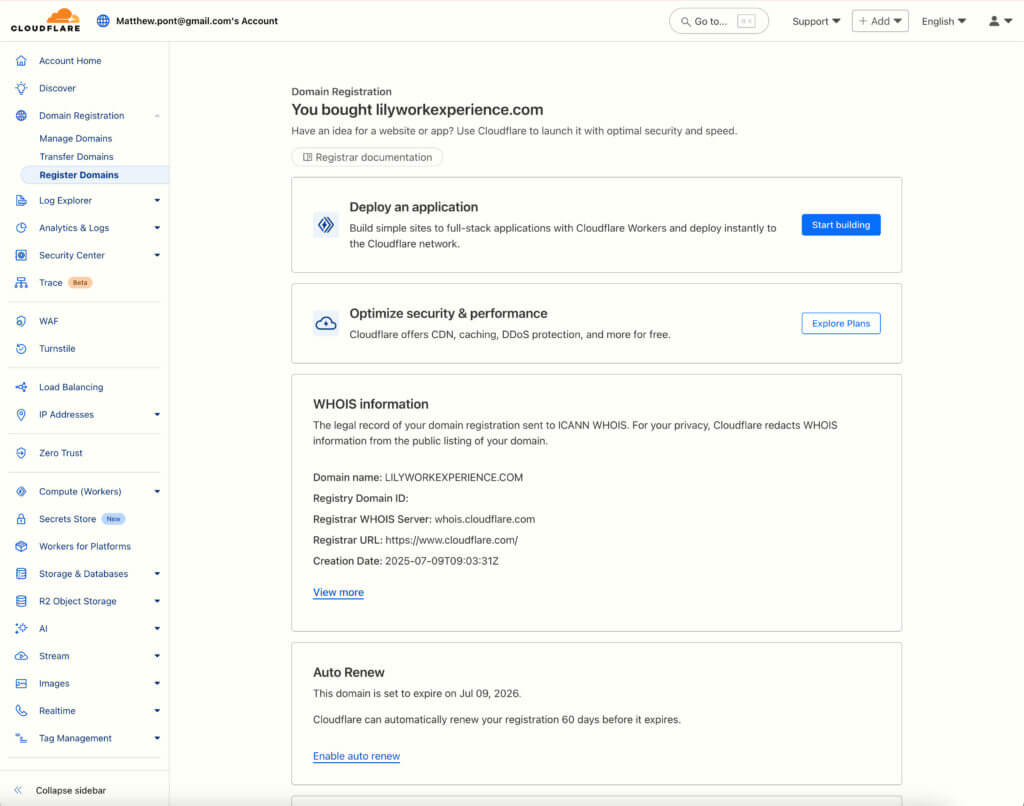Click the Explore Plans button
This screenshot has height=806, width=1024.
click(840, 323)
